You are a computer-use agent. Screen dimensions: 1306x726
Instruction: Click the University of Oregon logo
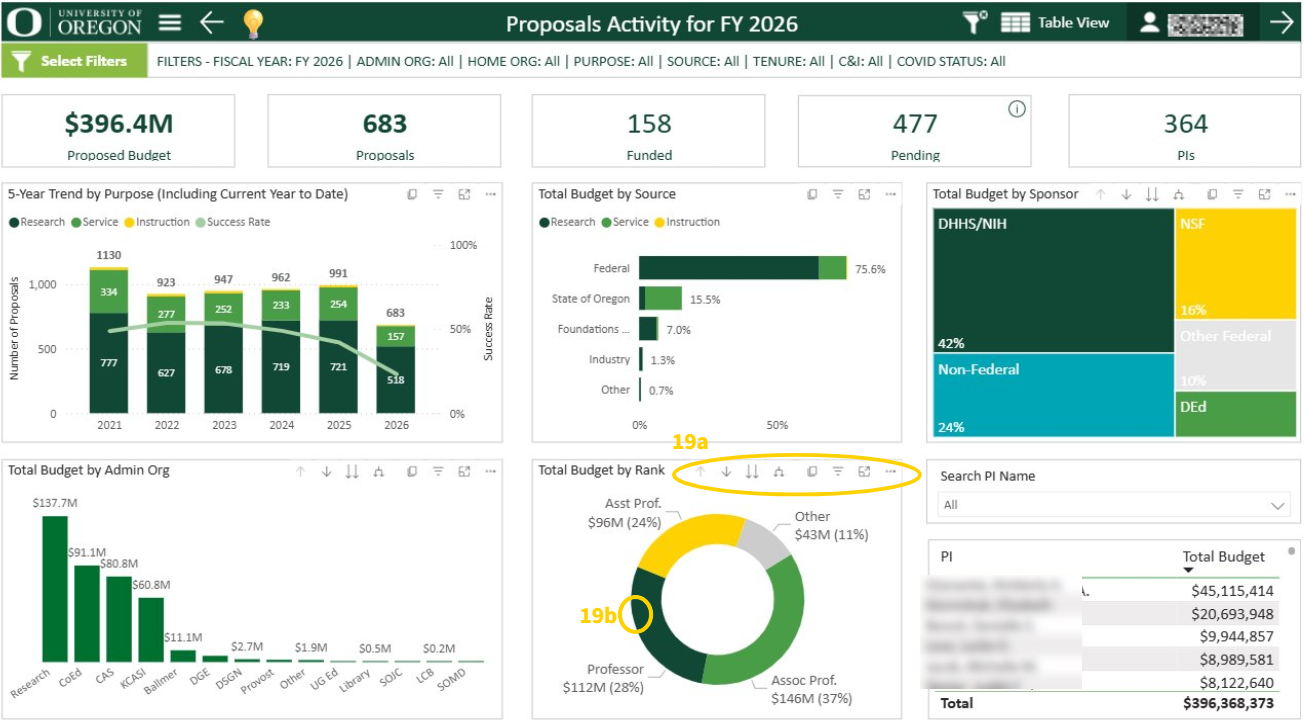[75, 22]
